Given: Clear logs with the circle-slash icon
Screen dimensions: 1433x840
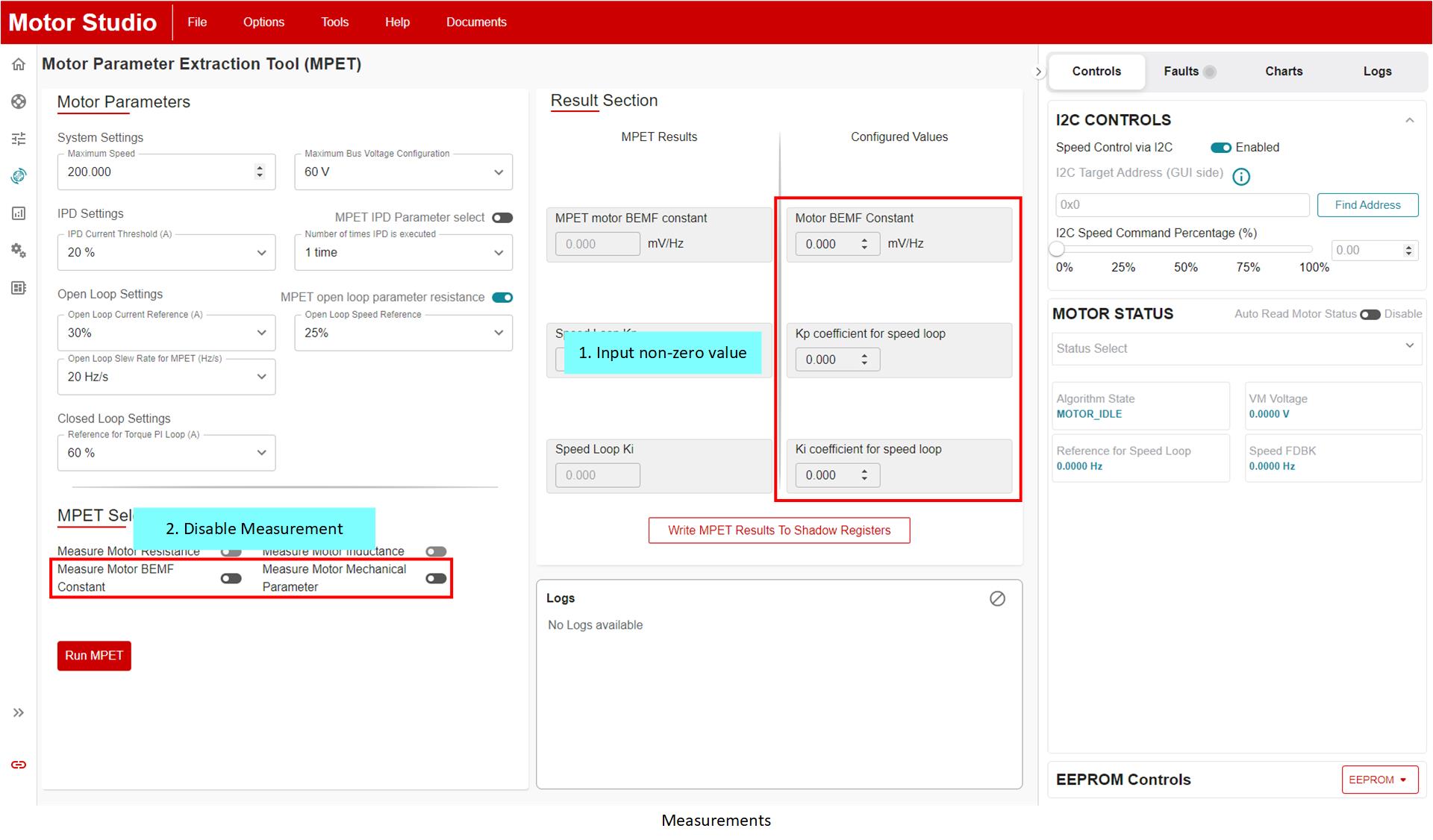Looking at the screenshot, I should pyautogui.click(x=997, y=598).
